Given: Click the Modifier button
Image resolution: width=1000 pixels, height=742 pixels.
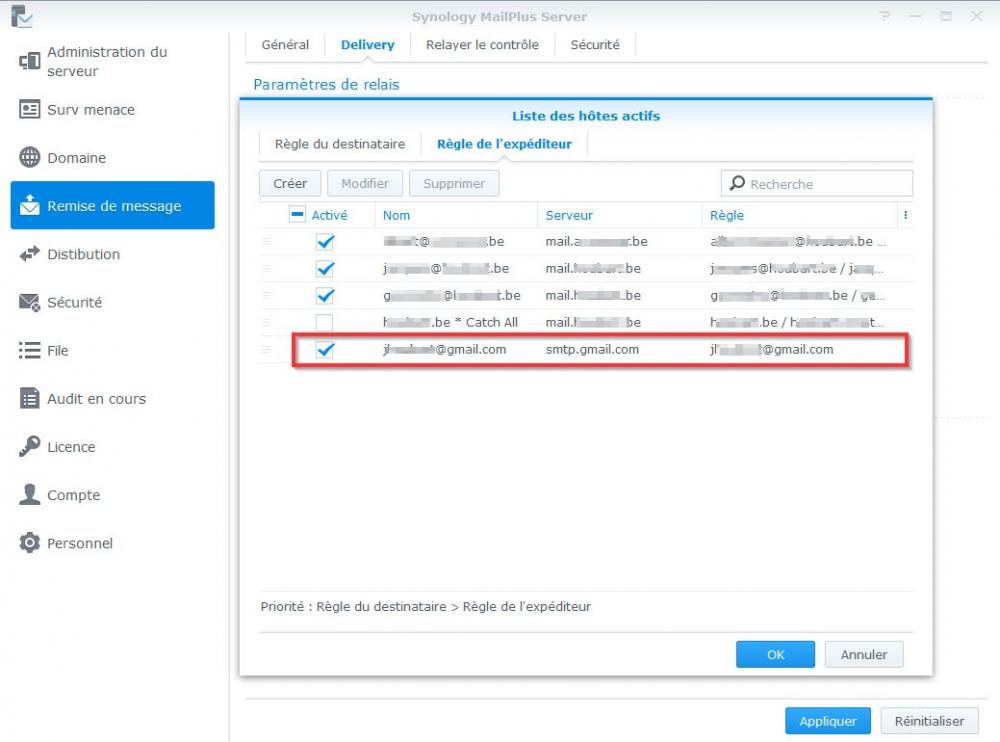Looking at the screenshot, I should [x=365, y=183].
